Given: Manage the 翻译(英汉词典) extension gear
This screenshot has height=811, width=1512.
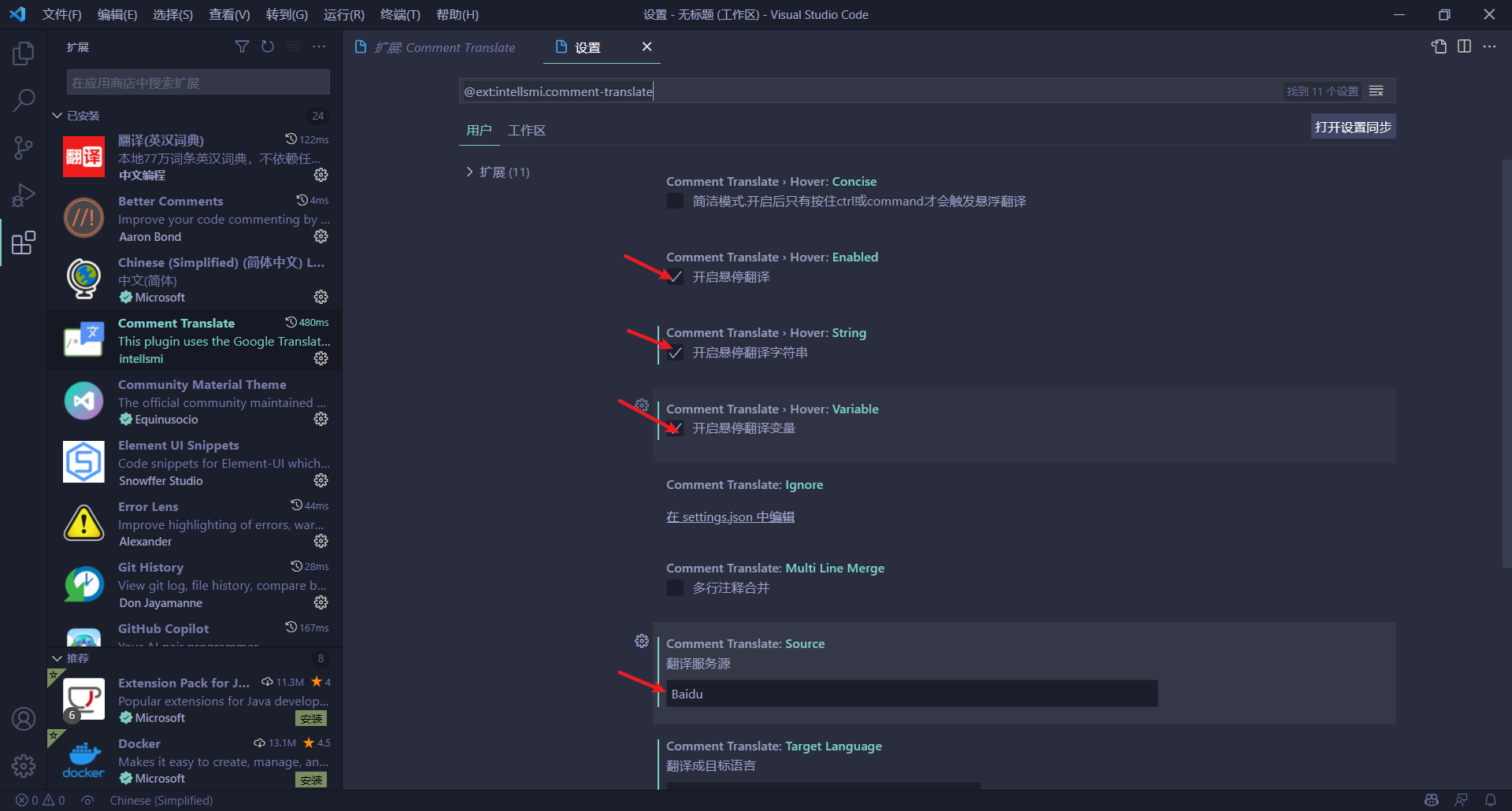Looking at the screenshot, I should point(321,175).
